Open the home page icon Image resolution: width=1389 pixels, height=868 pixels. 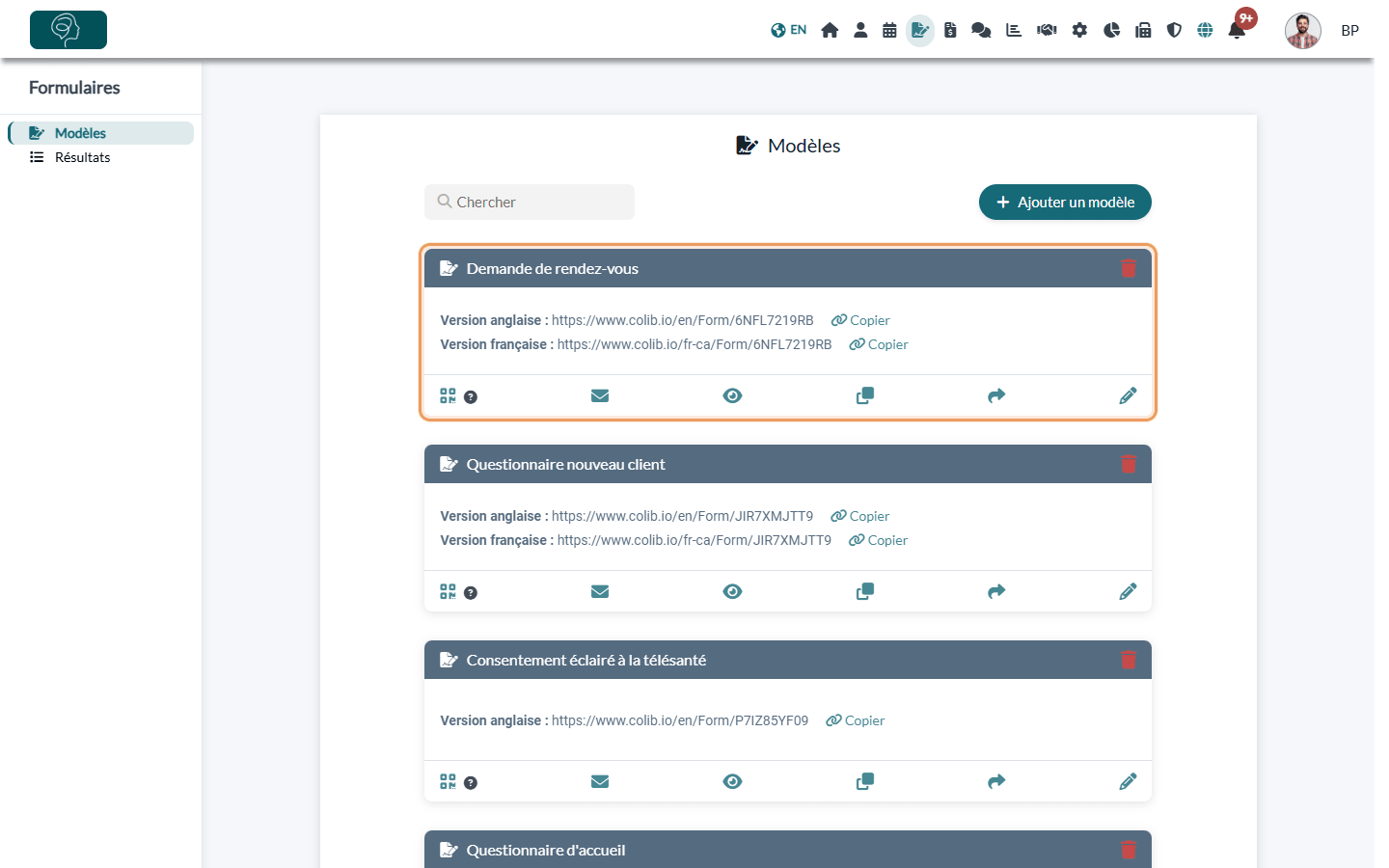[x=830, y=30]
